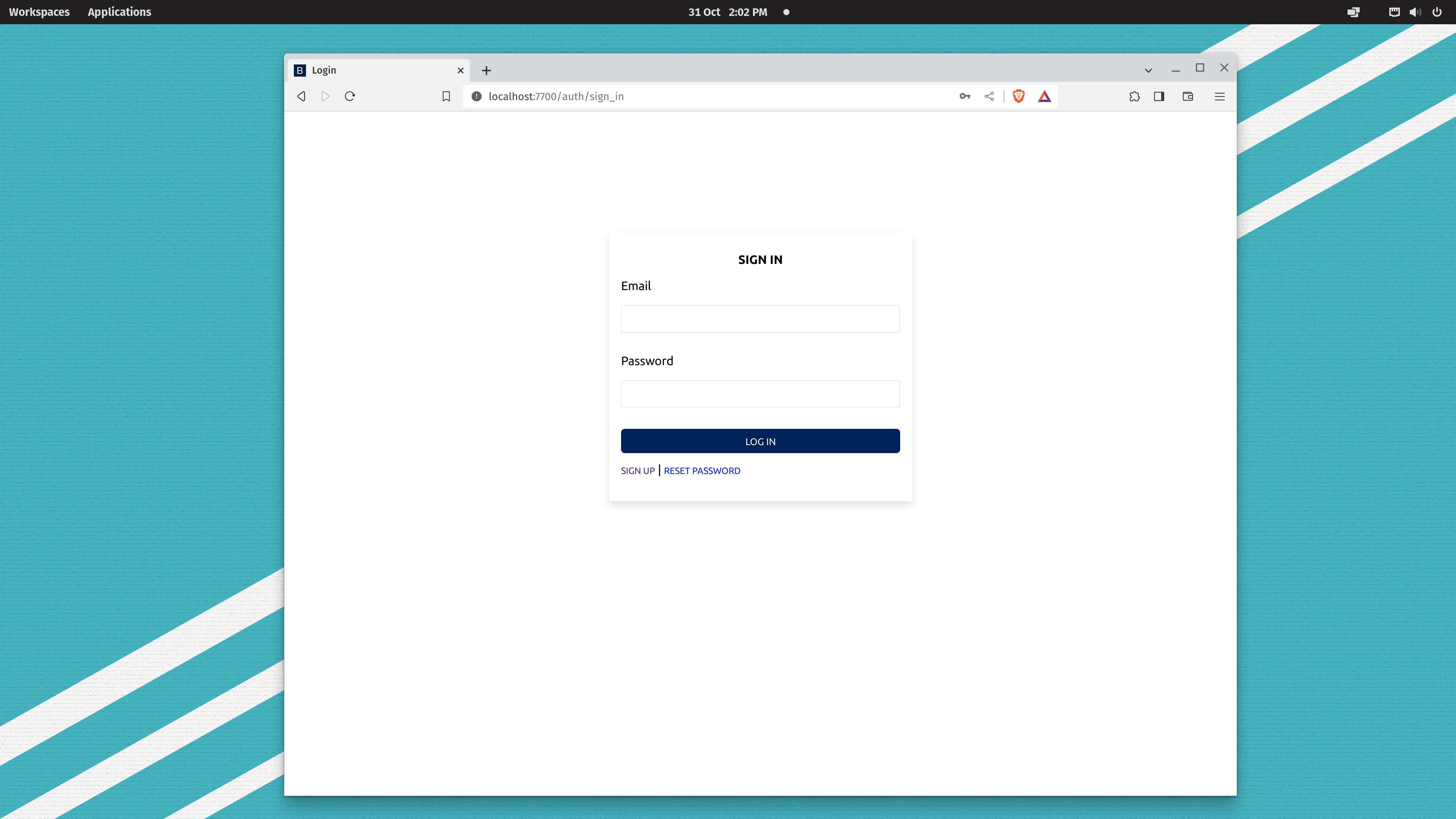
Task: Open the volume control icon
Action: 1415,12
